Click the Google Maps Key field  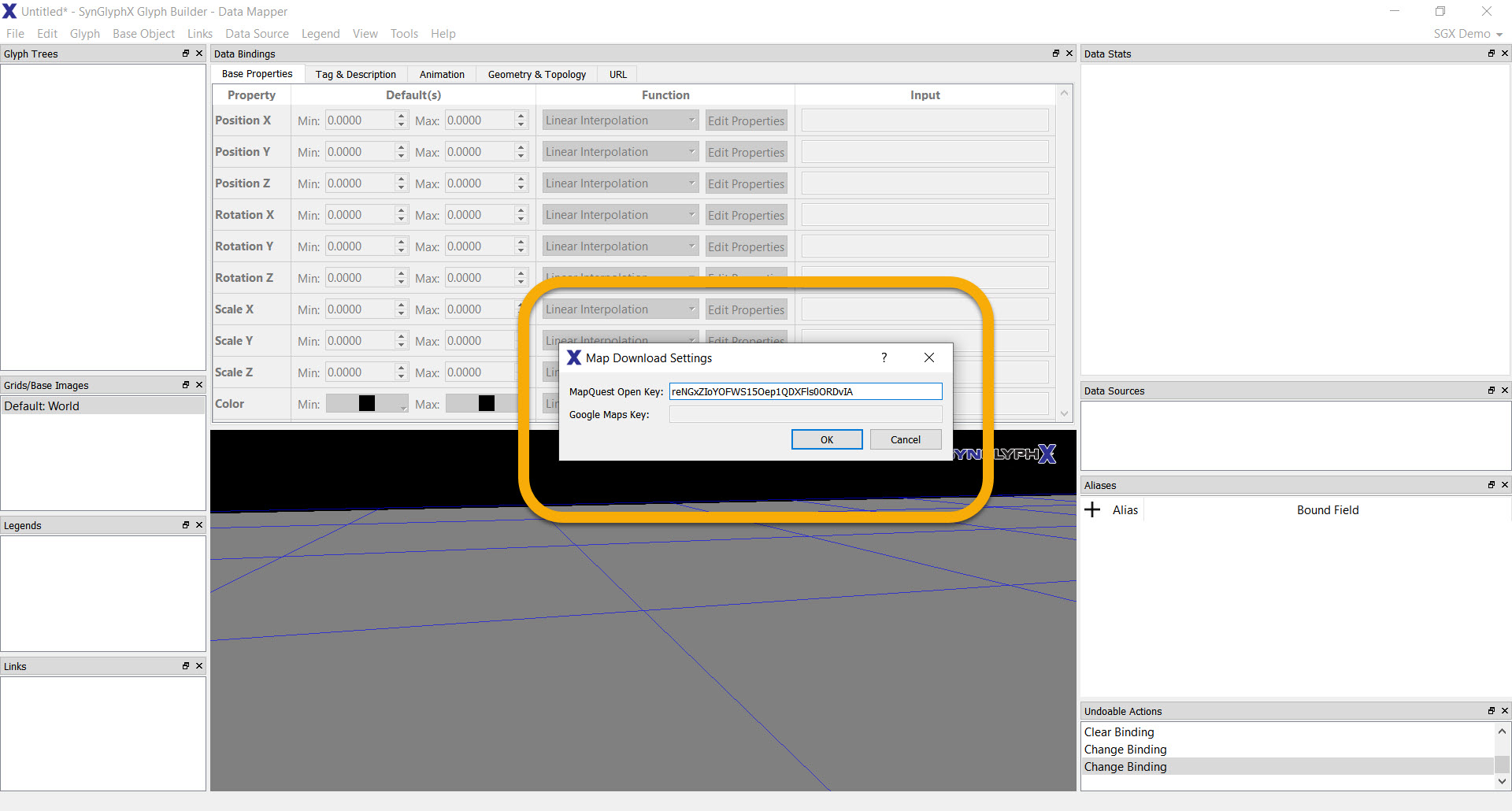click(x=806, y=415)
